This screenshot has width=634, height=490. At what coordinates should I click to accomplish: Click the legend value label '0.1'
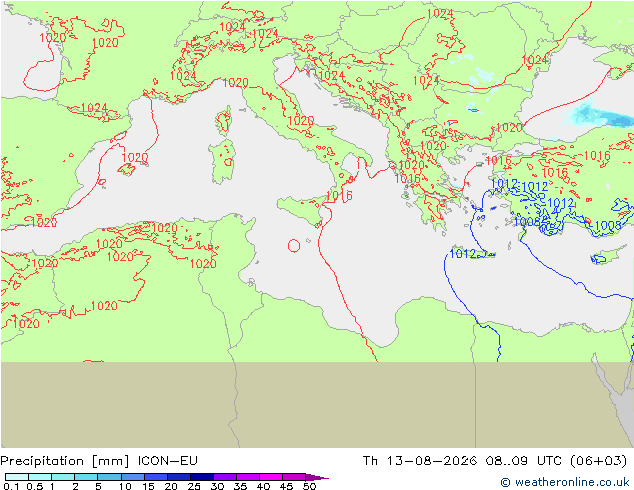tap(11, 486)
